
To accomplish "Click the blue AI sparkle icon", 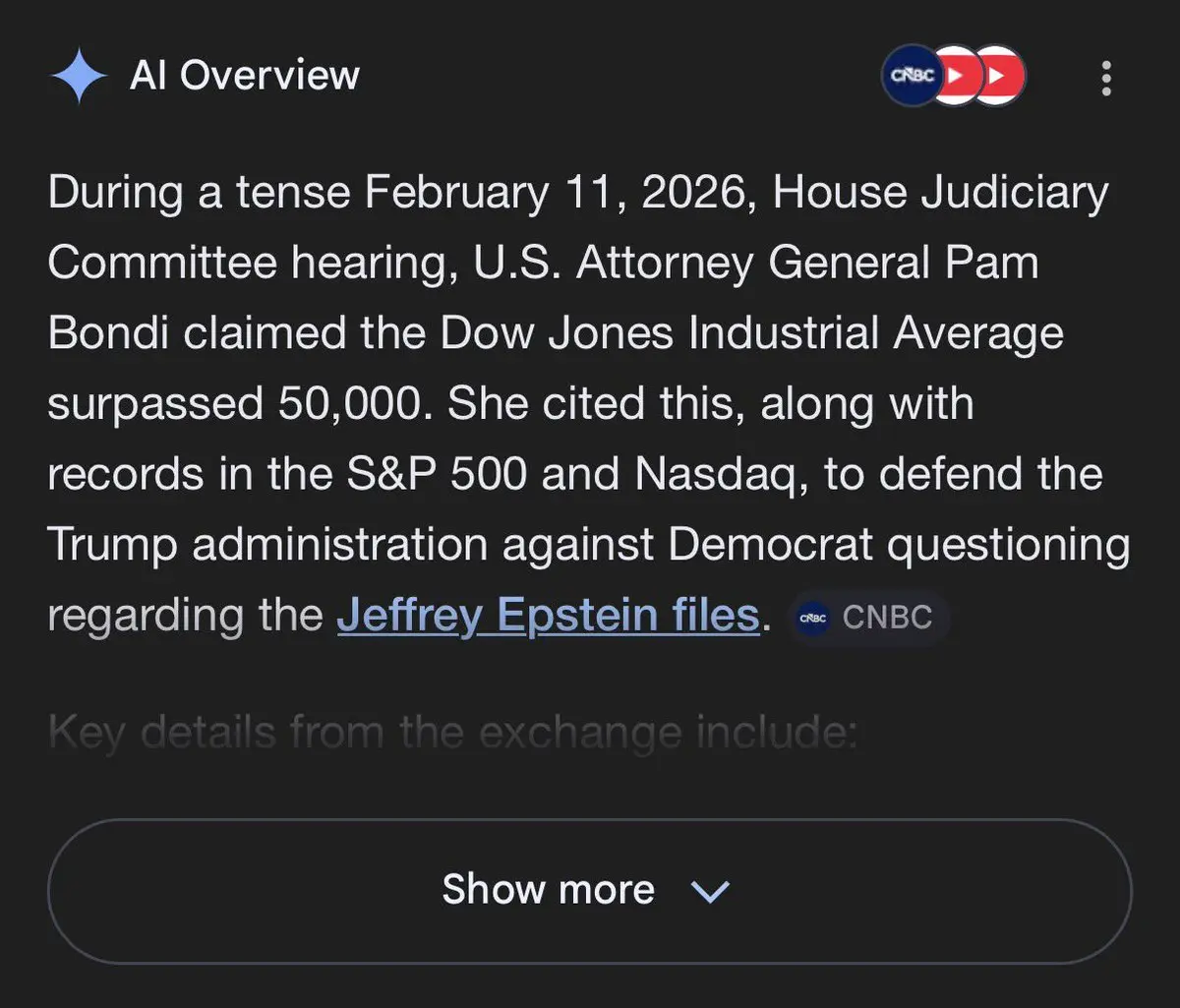I will (x=79, y=77).
